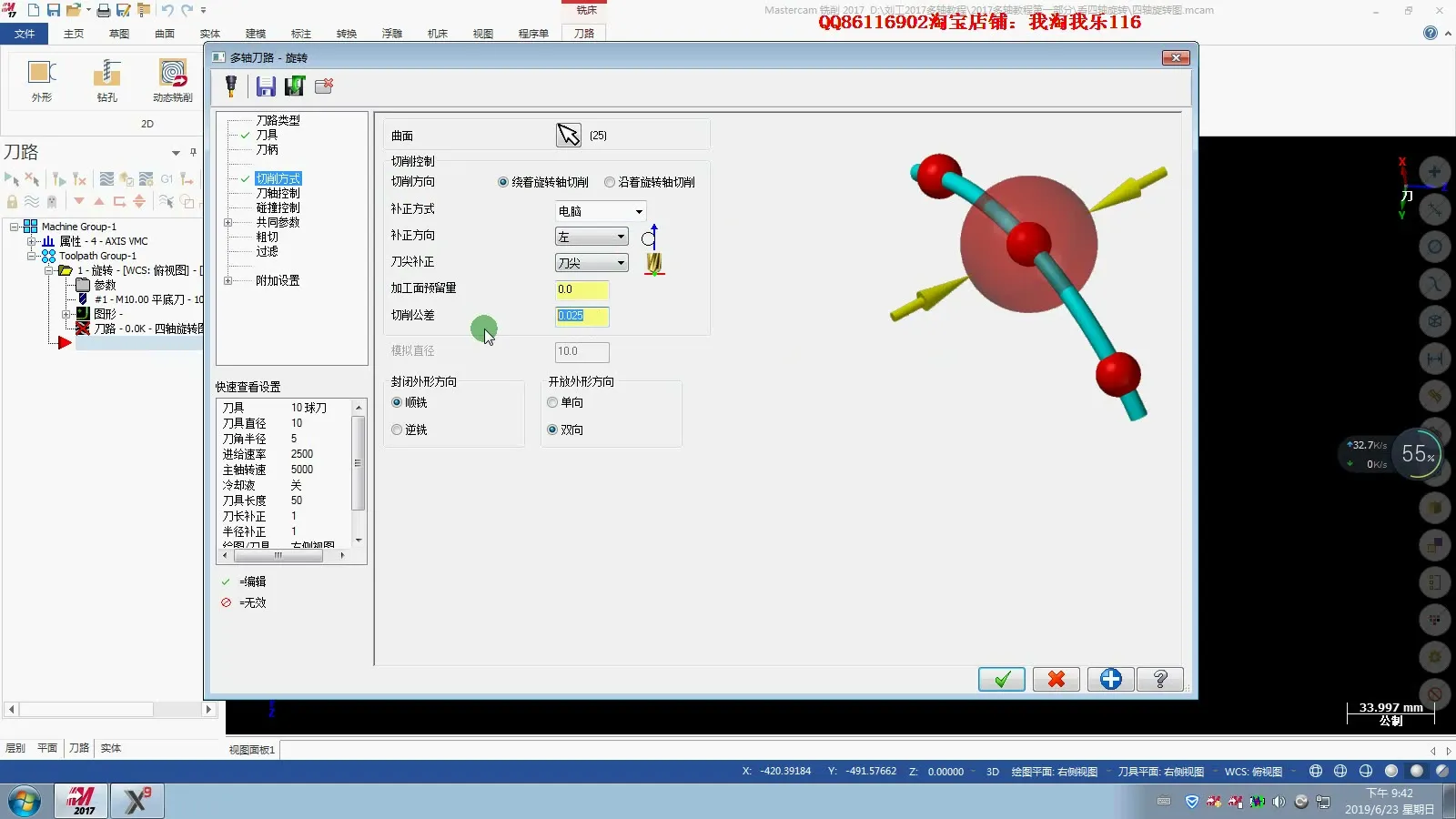
Task: Expand the 共同参数 tree node
Action: pos(228,222)
